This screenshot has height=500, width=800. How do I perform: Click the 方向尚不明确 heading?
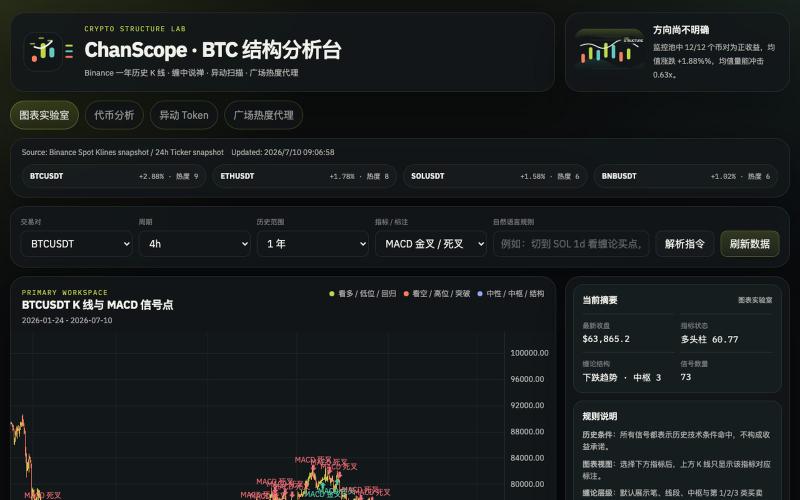pyautogui.click(x=681, y=30)
